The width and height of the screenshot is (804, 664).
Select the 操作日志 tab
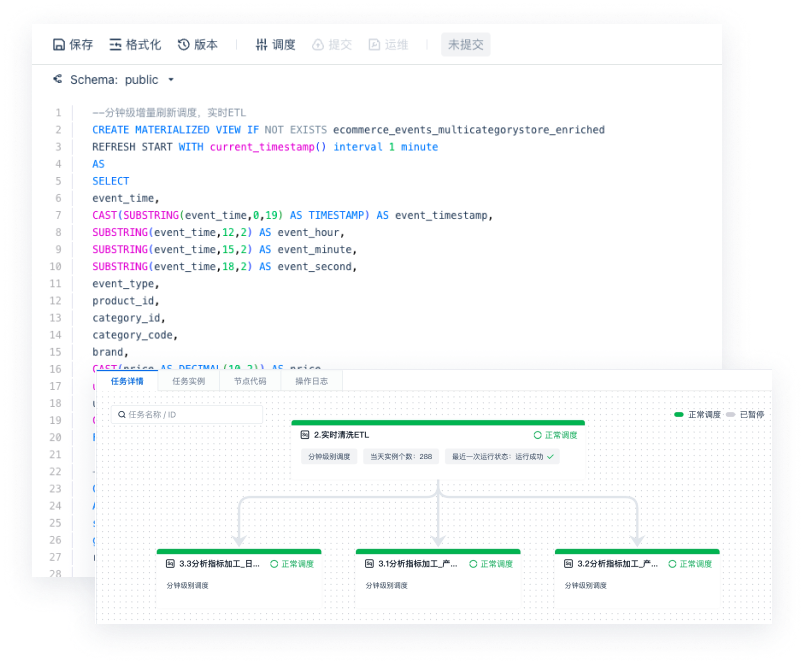click(311, 381)
